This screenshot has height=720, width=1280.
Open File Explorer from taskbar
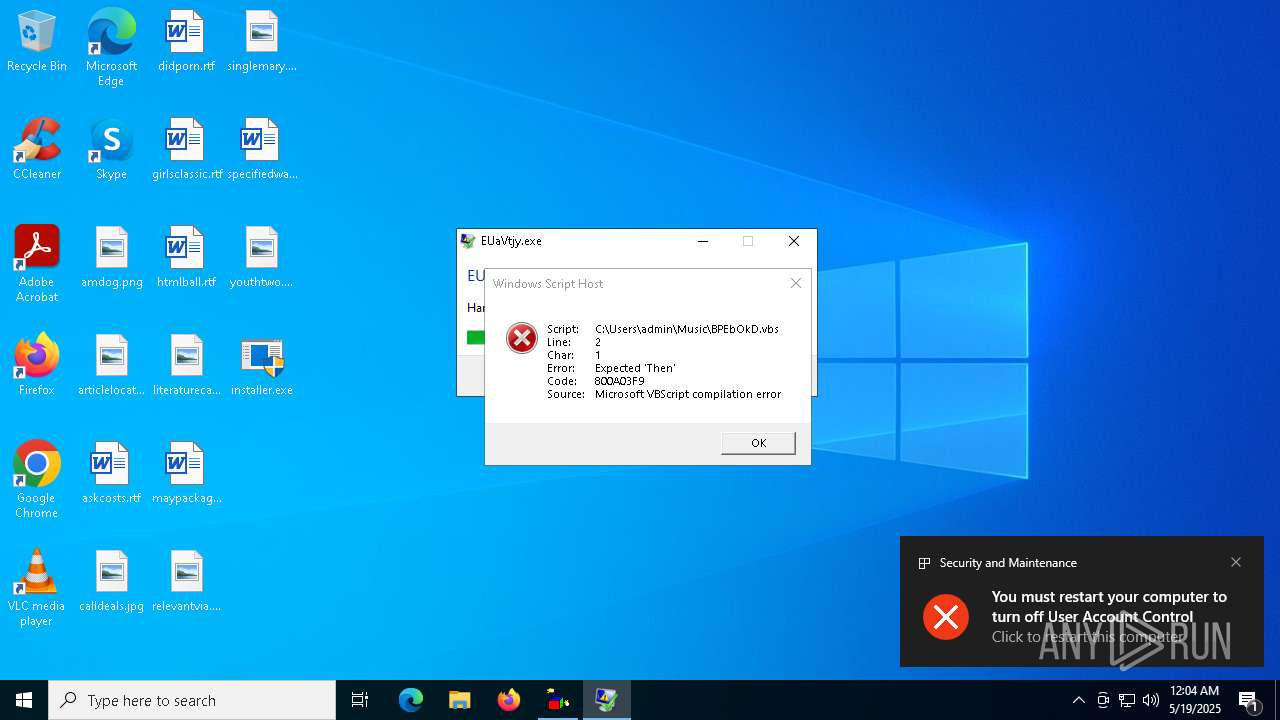click(460, 700)
